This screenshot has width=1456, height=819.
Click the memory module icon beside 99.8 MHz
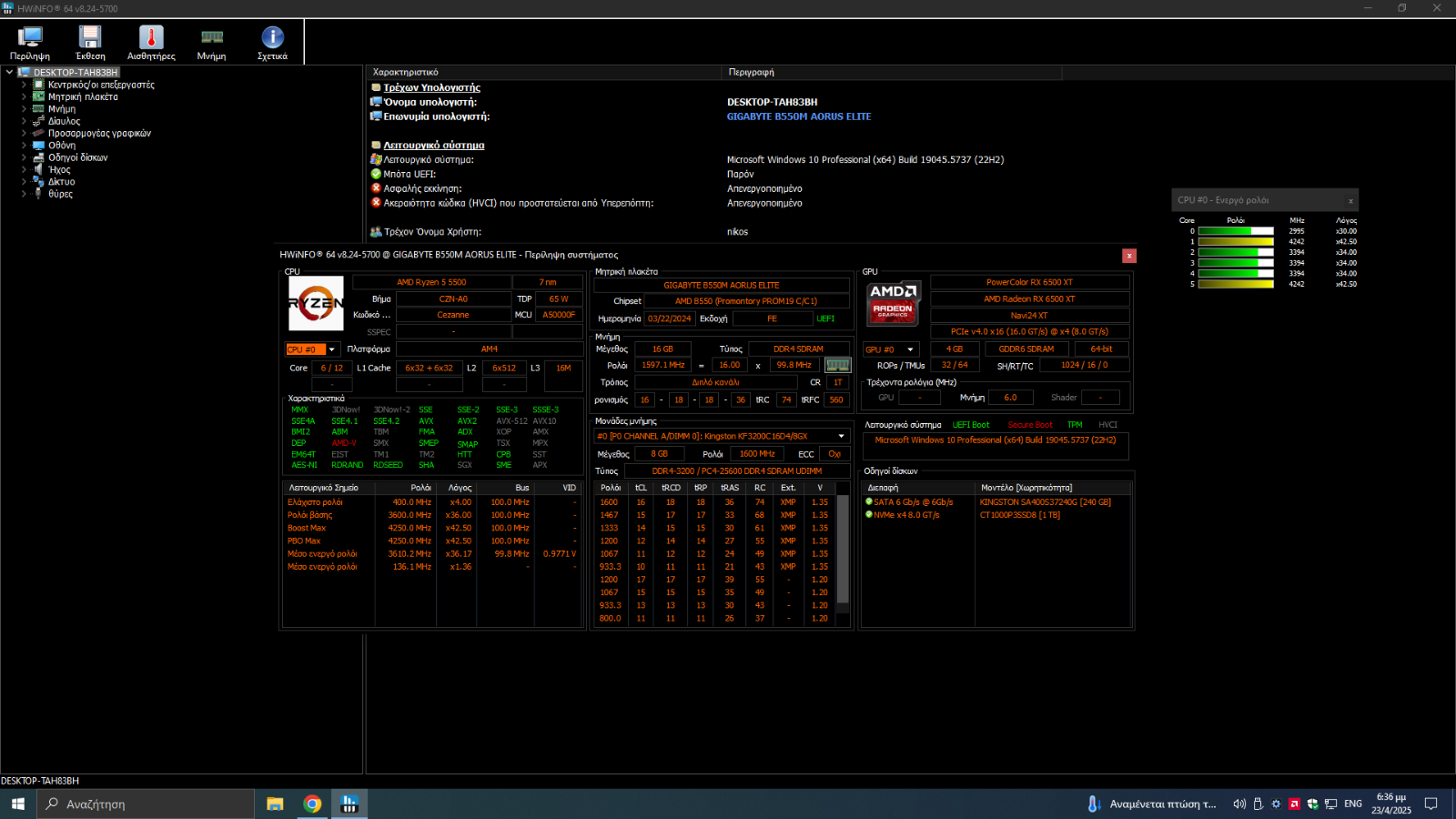coord(837,365)
